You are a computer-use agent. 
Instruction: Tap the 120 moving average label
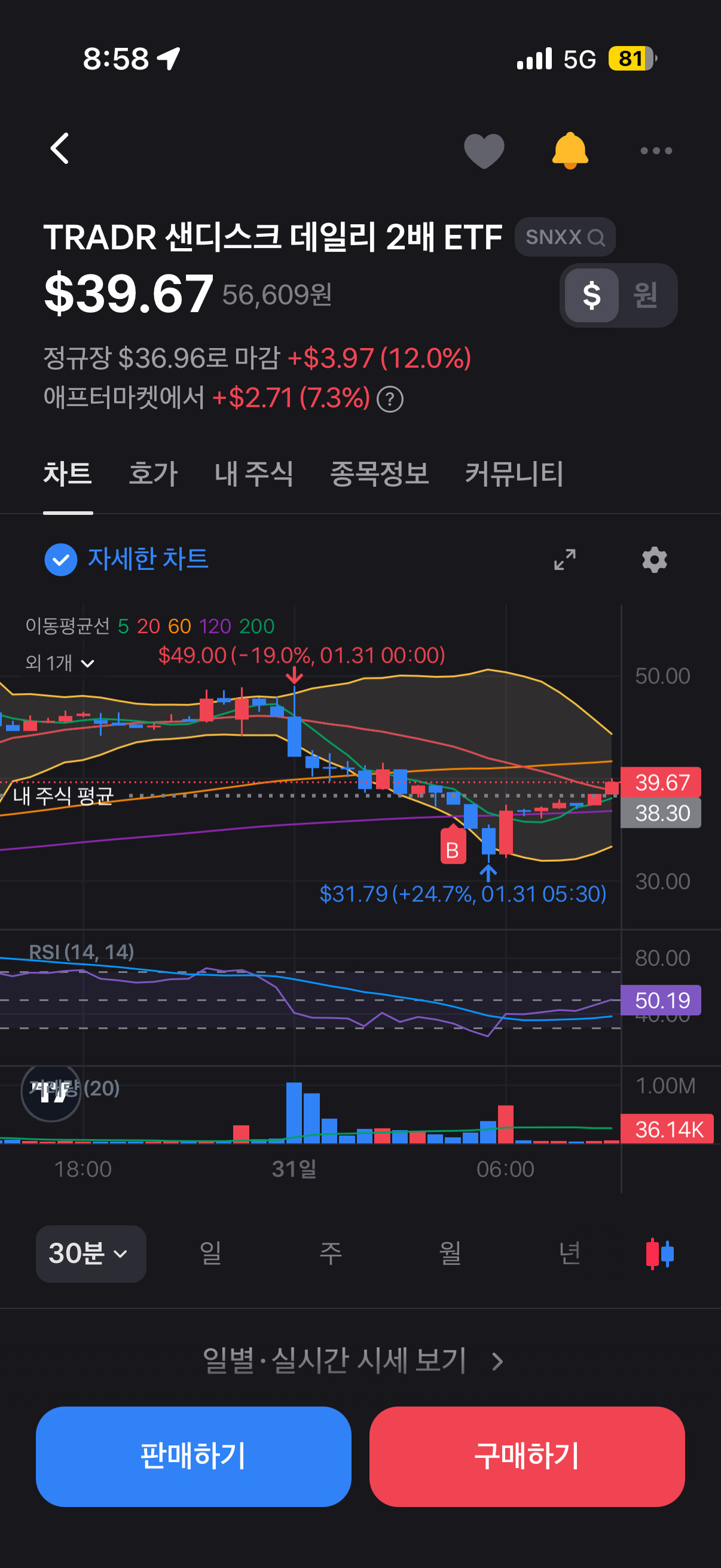click(215, 626)
